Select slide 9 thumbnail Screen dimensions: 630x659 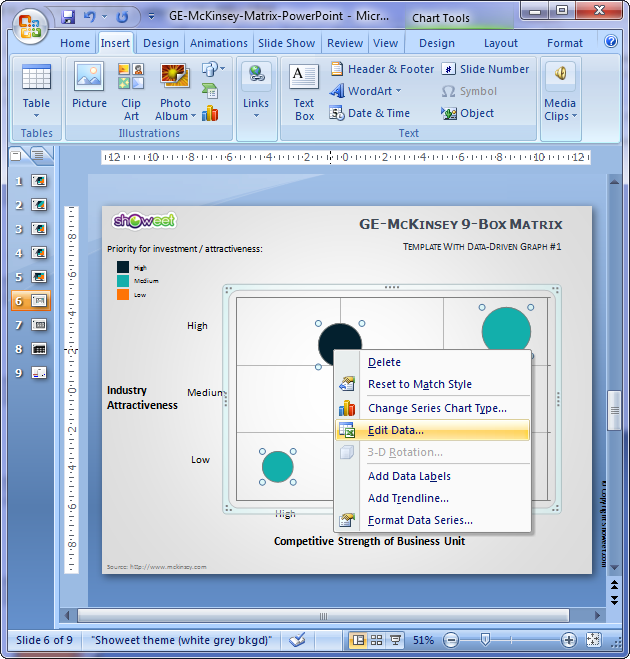(x=39, y=372)
